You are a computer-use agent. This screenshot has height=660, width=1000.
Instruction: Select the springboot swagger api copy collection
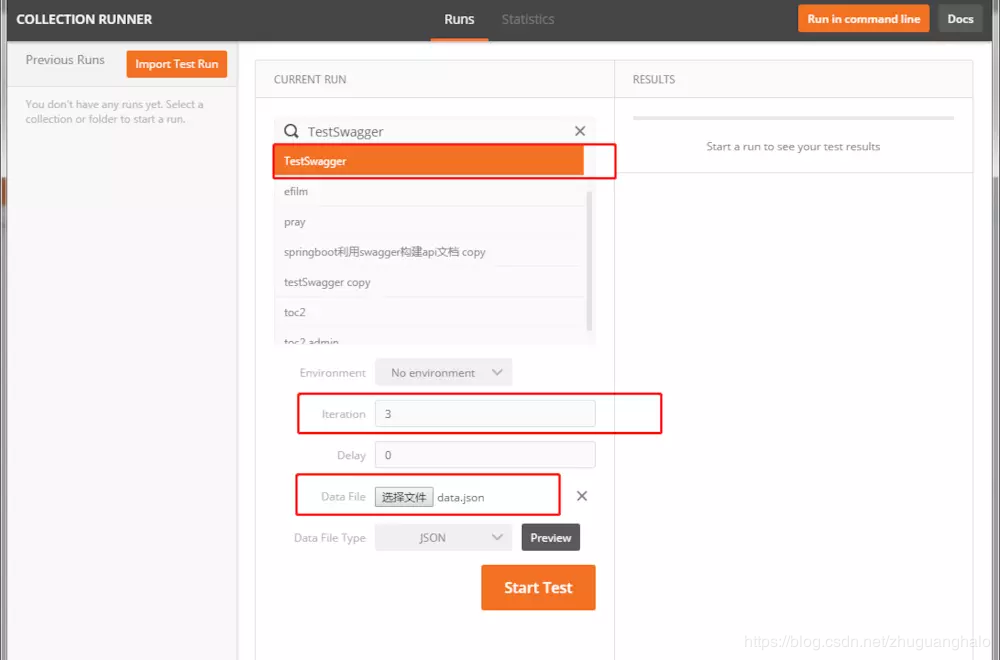430,252
